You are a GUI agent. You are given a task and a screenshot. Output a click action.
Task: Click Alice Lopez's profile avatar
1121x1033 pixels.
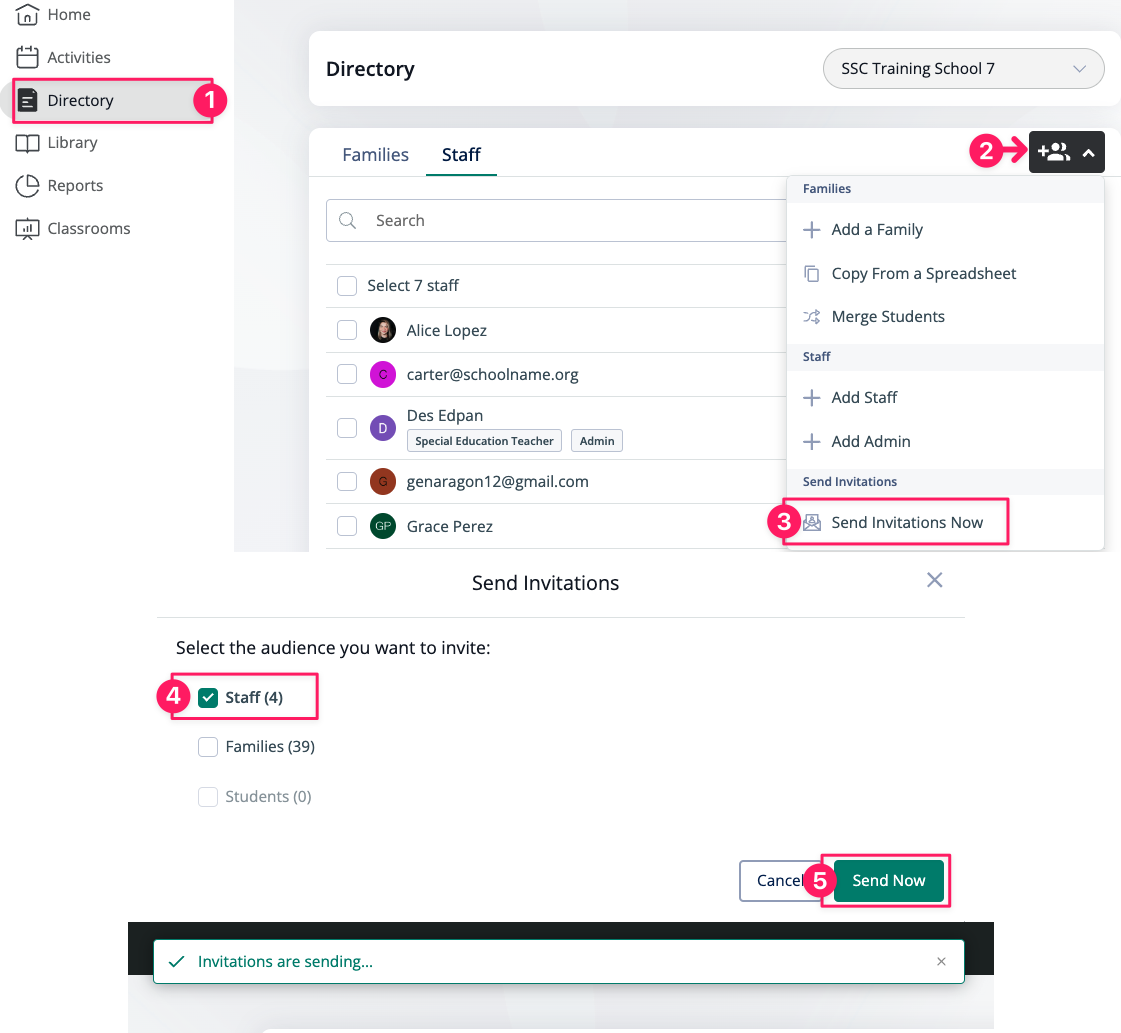(x=382, y=330)
